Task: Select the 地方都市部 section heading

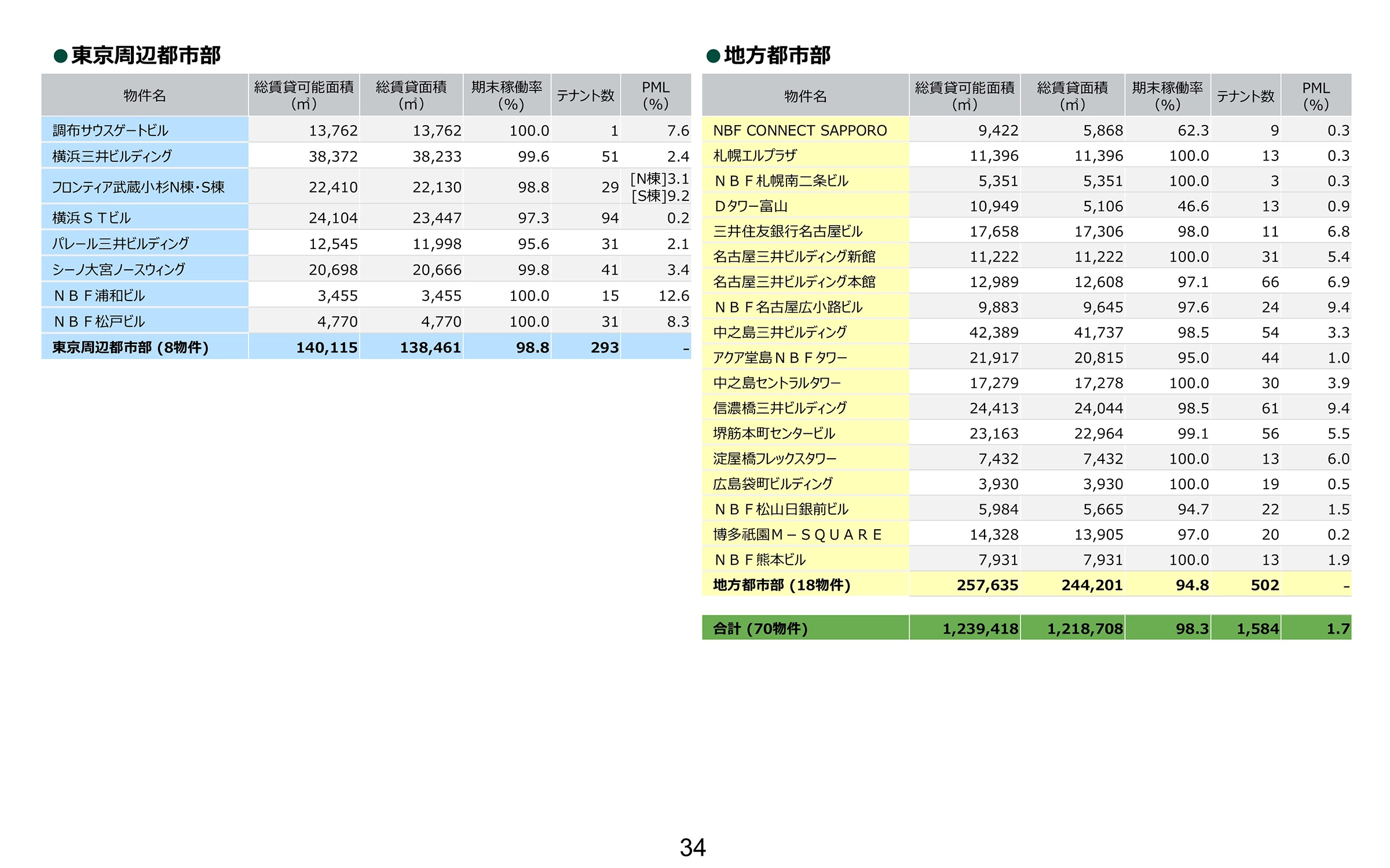Action: [777, 56]
